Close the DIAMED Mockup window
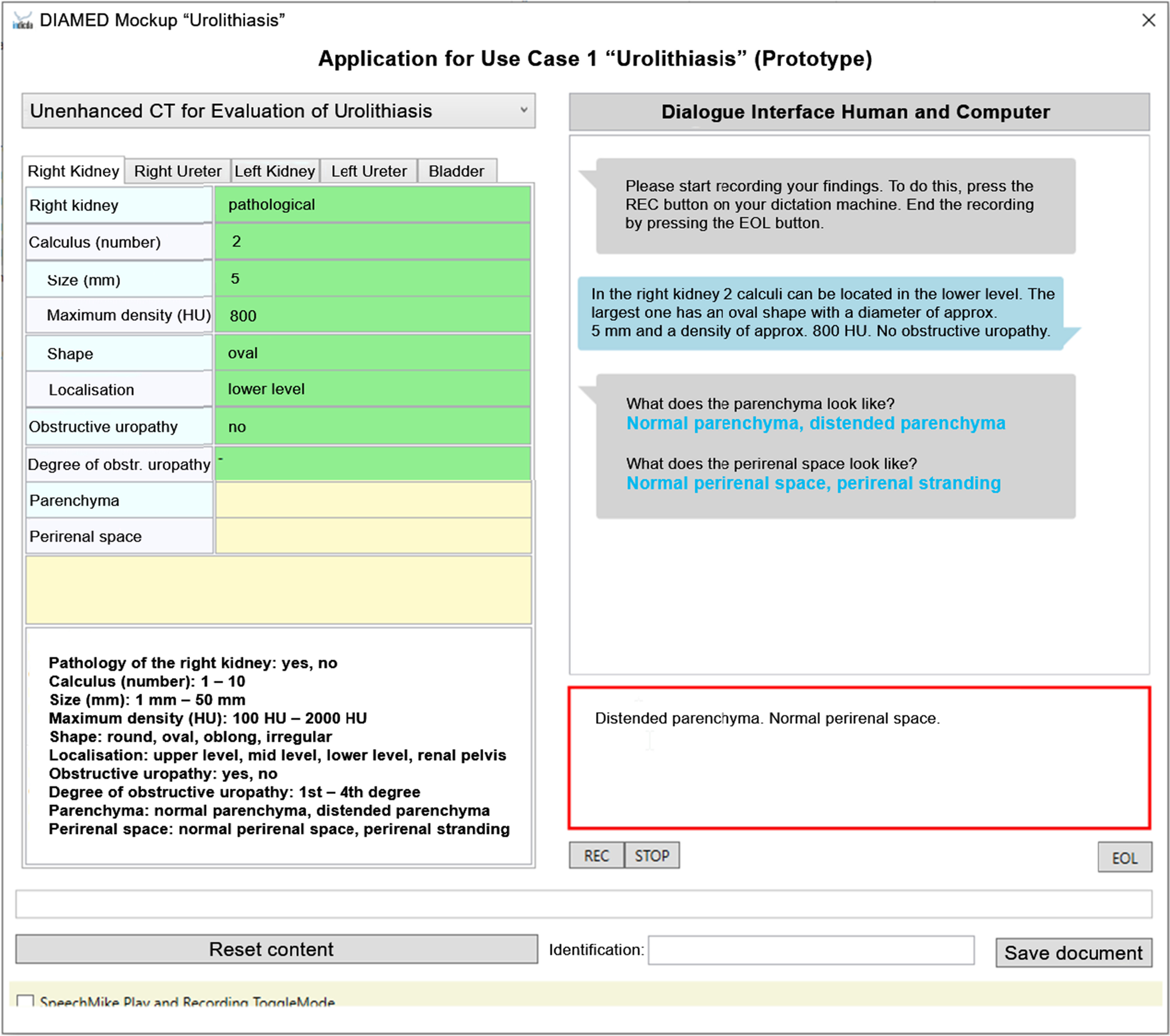 (x=1148, y=20)
